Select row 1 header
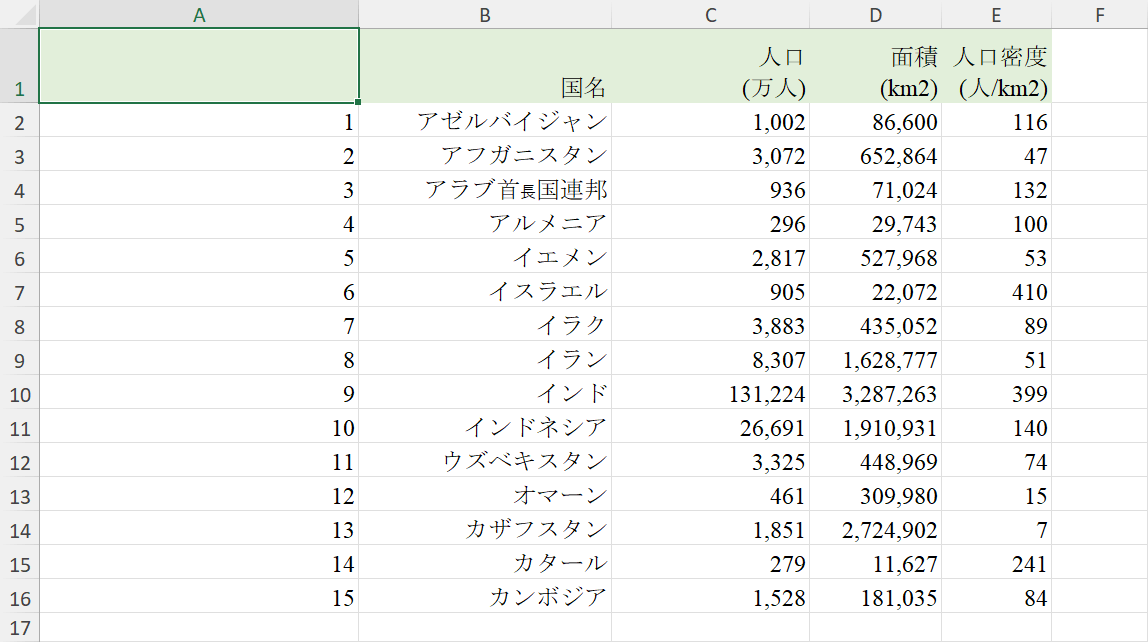This screenshot has height=642, width=1148. (x=19, y=66)
